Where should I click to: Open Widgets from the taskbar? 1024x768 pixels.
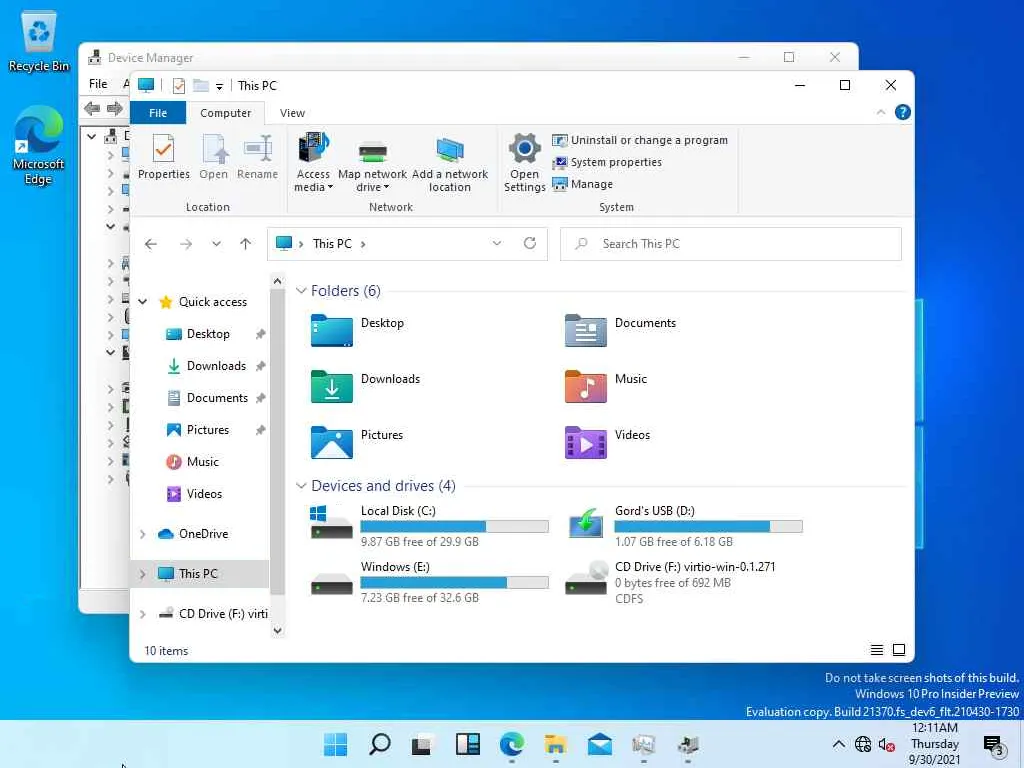pos(468,744)
